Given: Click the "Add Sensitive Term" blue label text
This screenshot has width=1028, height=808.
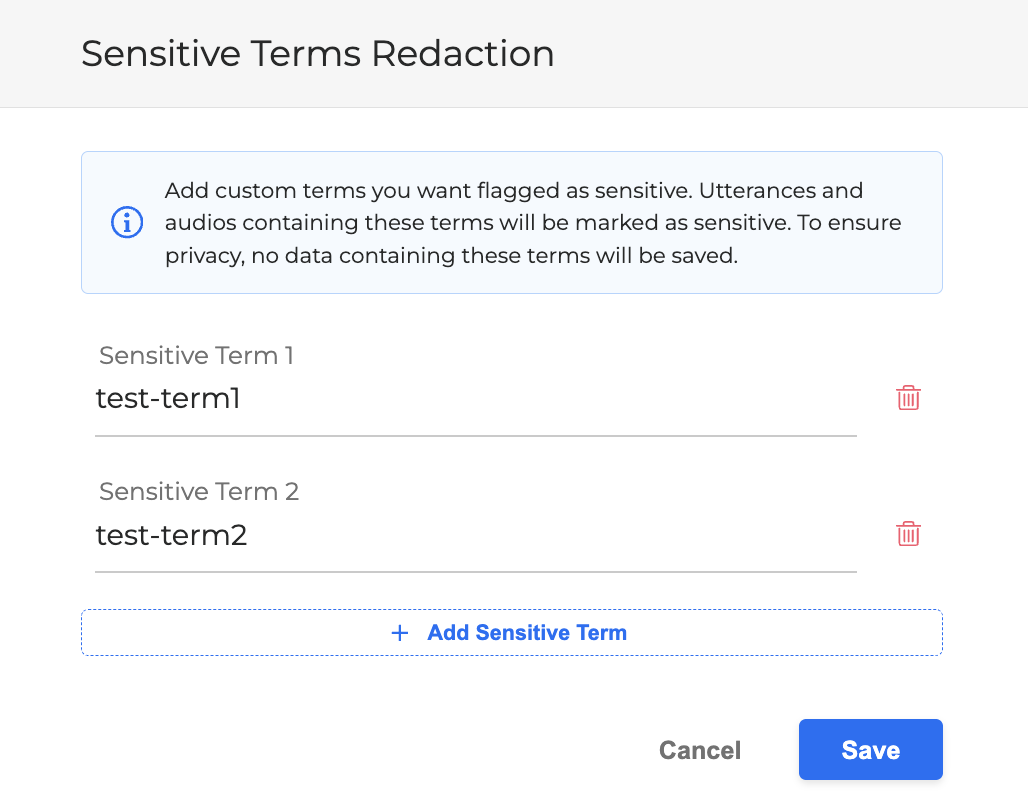Looking at the screenshot, I should pyautogui.click(x=527, y=633).
